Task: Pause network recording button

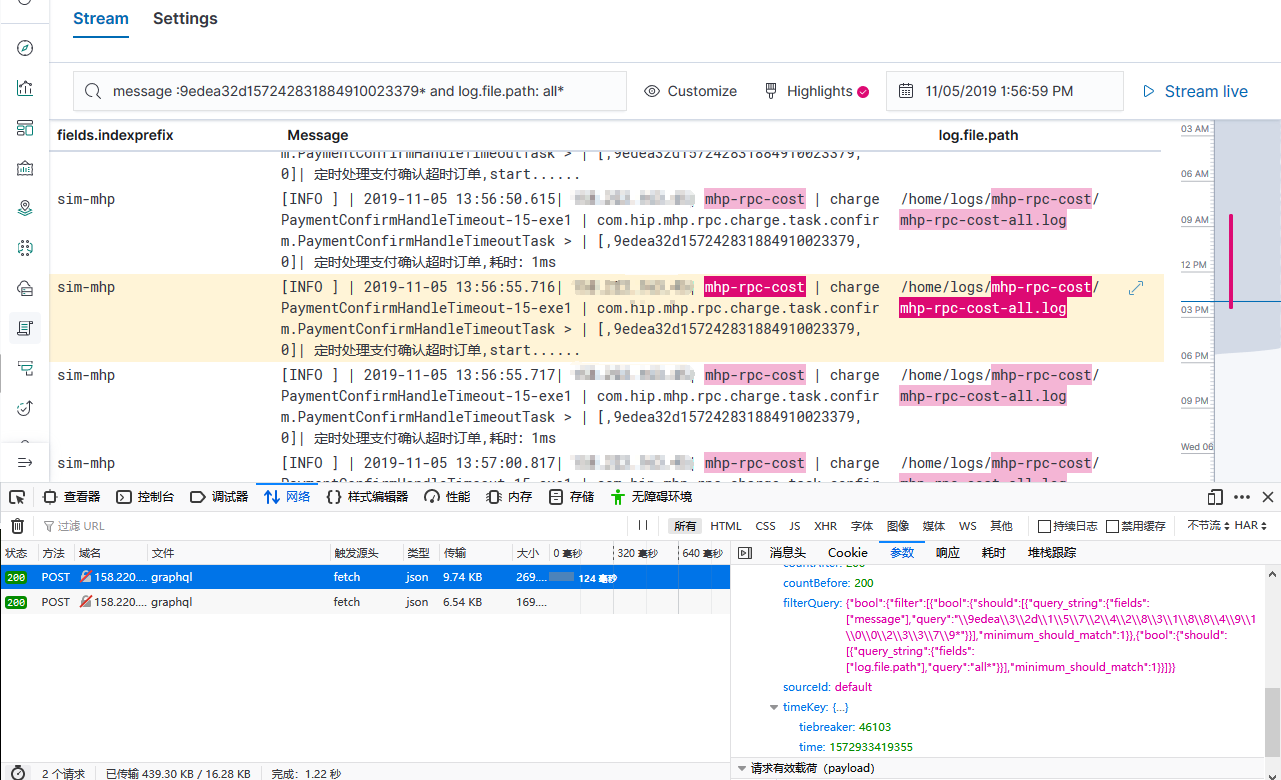Action: (643, 526)
